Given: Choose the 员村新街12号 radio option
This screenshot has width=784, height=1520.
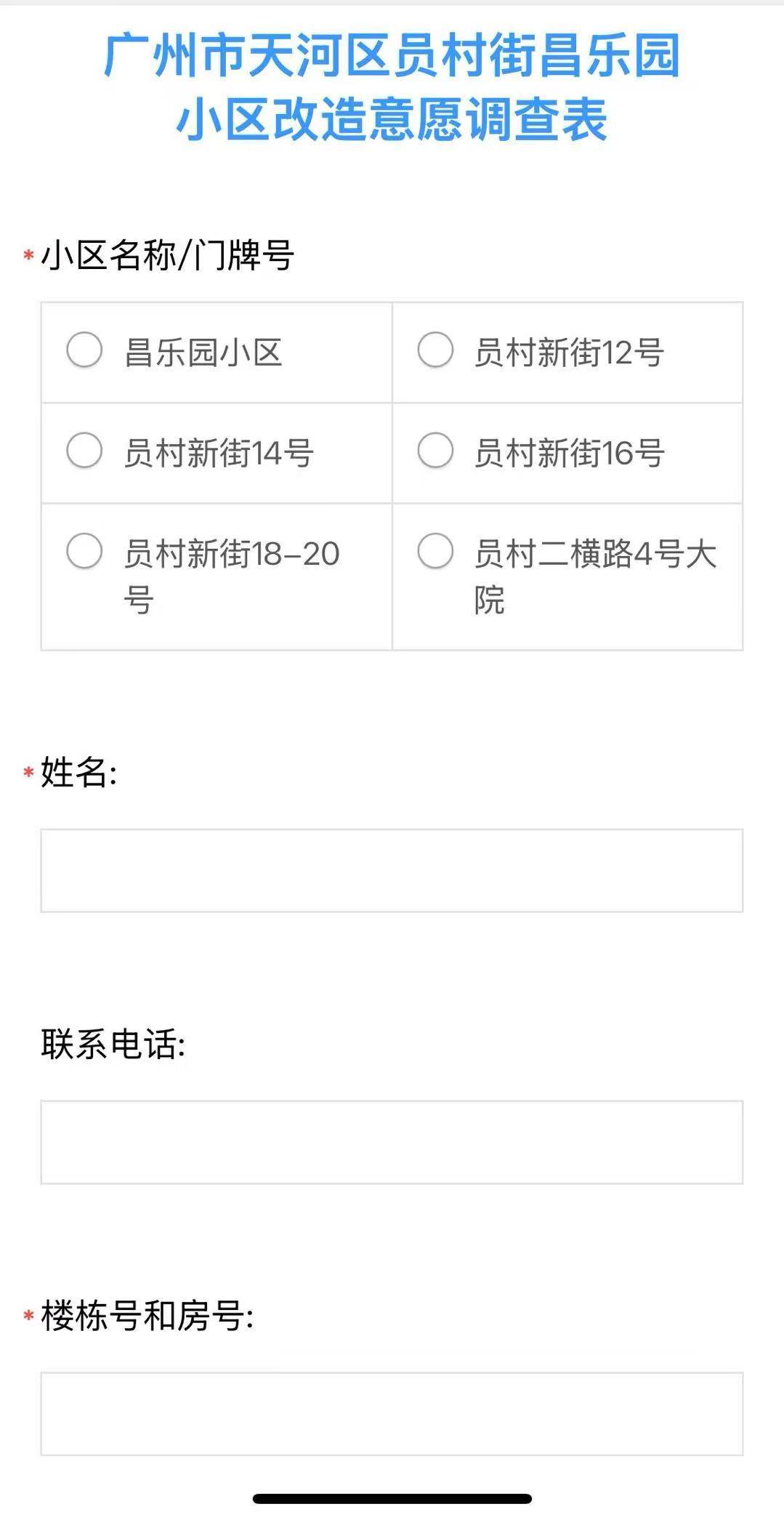Looking at the screenshot, I should point(435,350).
